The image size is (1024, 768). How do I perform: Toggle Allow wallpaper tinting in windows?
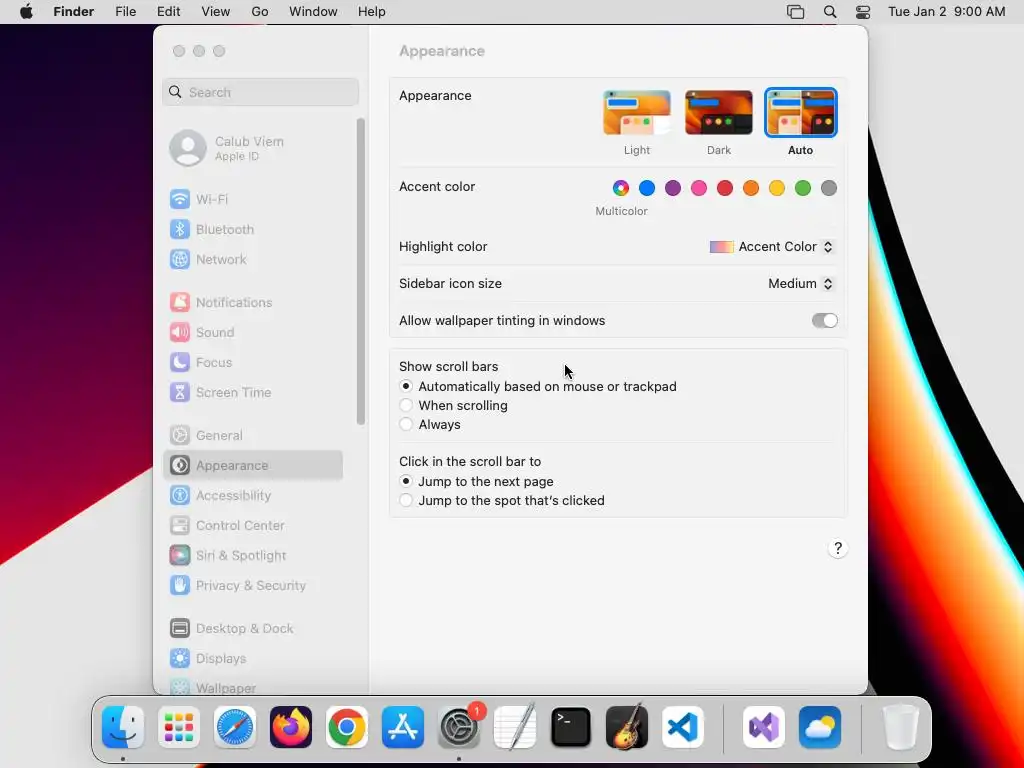pyautogui.click(x=824, y=321)
